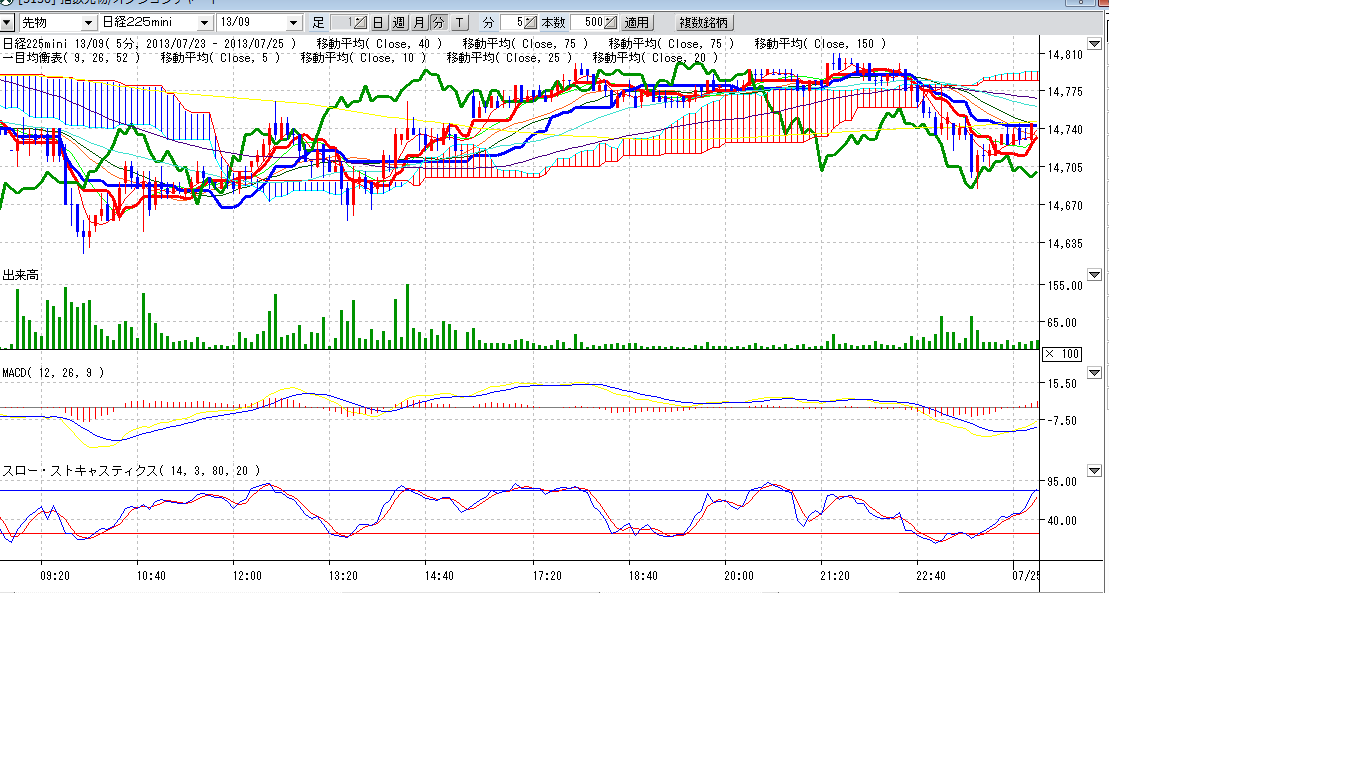The image size is (1366, 768).
Task: Click the 適用 apply button
Action: (636, 22)
